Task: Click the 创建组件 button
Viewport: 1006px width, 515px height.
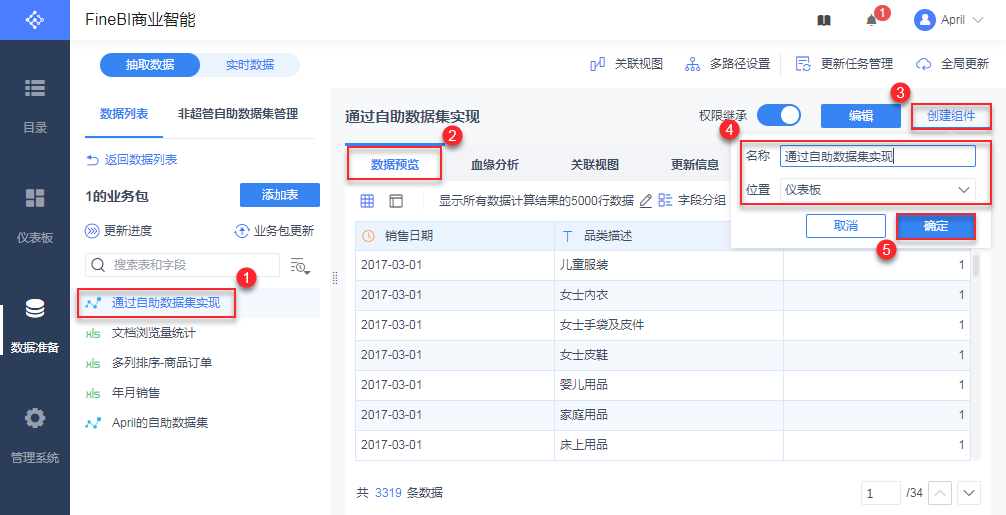Action: click(951, 115)
